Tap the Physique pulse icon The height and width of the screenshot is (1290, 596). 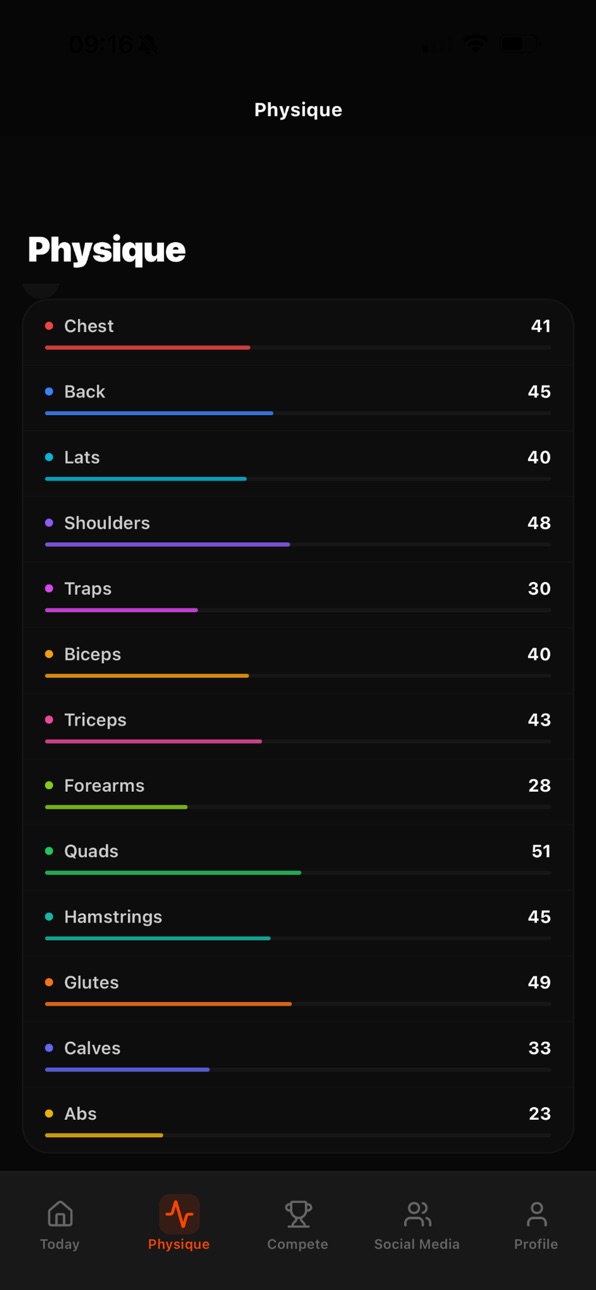[x=179, y=1214]
